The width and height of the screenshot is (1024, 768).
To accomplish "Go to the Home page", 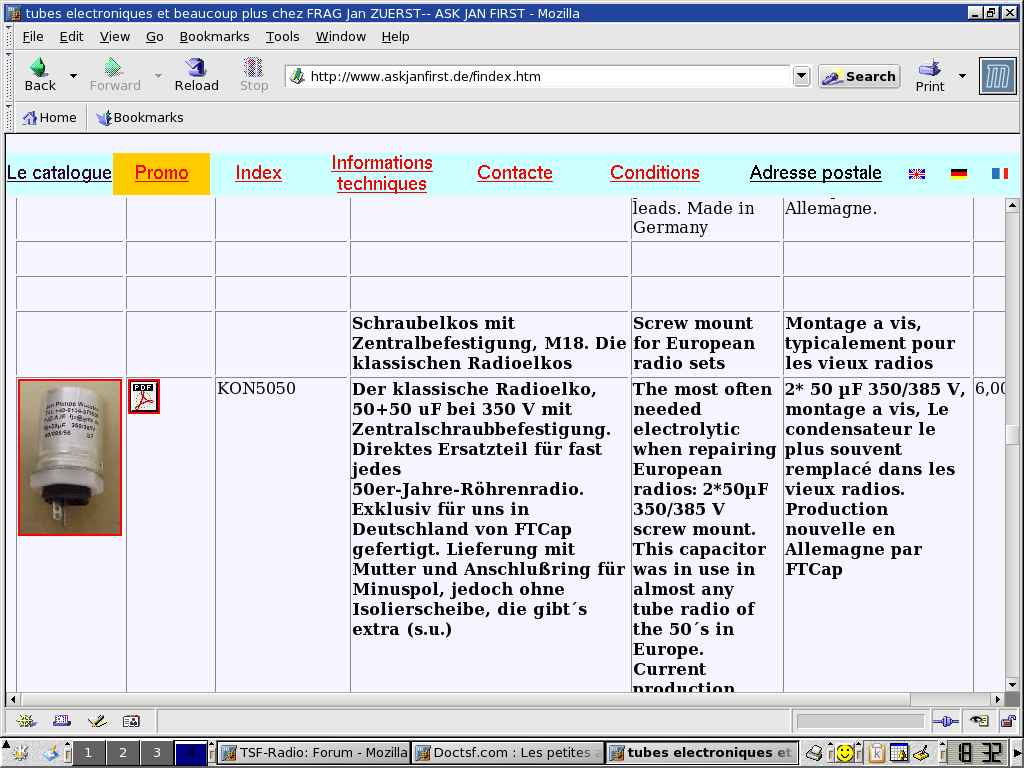I will click(x=50, y=118).
